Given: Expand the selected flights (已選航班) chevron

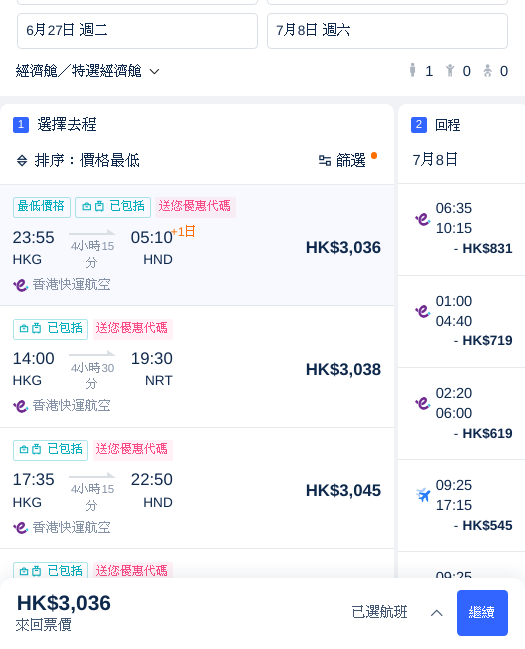Looking at the screenshot, I should pyautogui.click(x=436, y=613).
